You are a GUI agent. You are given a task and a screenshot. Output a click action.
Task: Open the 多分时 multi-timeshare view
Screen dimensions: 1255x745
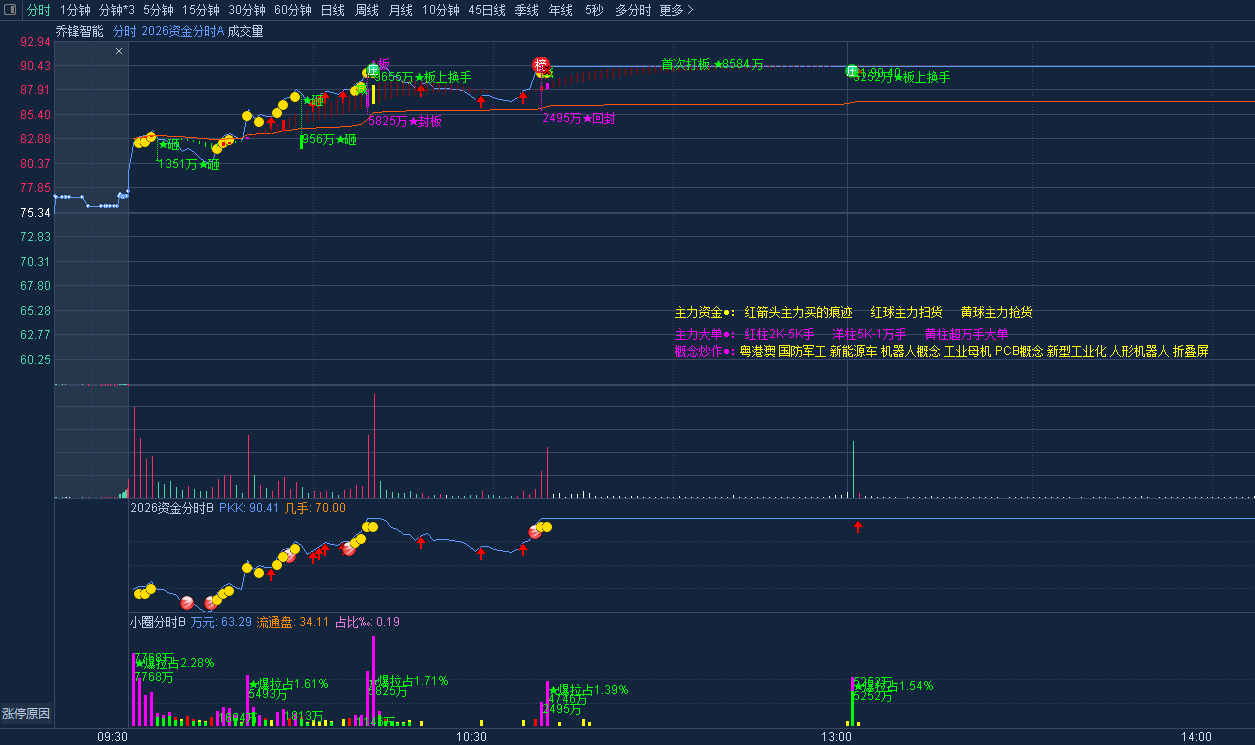(x=632, y=10)
